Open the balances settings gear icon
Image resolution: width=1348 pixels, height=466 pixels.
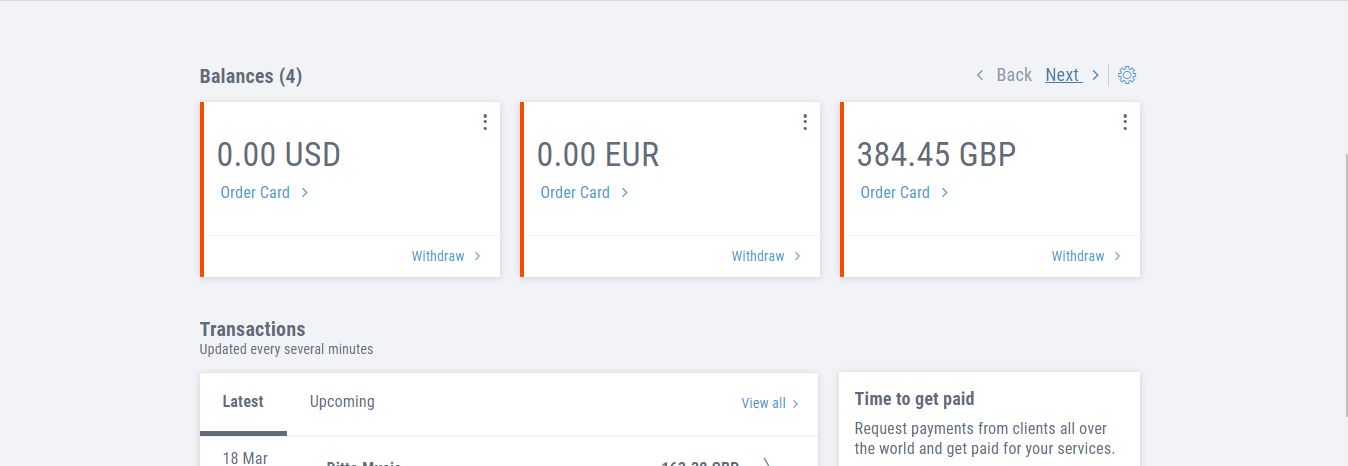(1127, 75)
